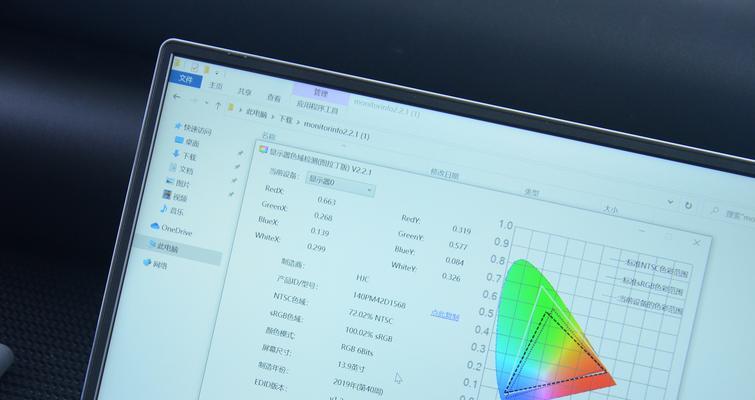Sort by the 大小 column header
The image size is (755, 400).
click(610, 209)
